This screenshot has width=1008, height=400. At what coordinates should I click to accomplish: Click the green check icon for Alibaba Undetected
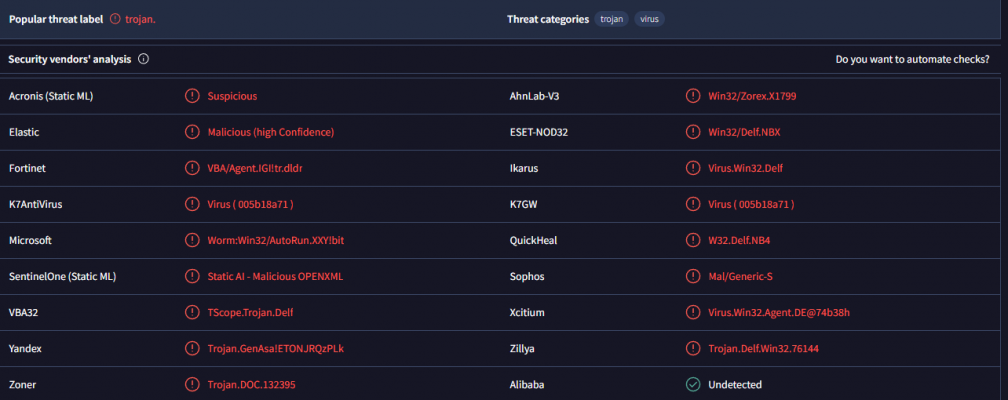pyautogui.click(x=692, y=385)
